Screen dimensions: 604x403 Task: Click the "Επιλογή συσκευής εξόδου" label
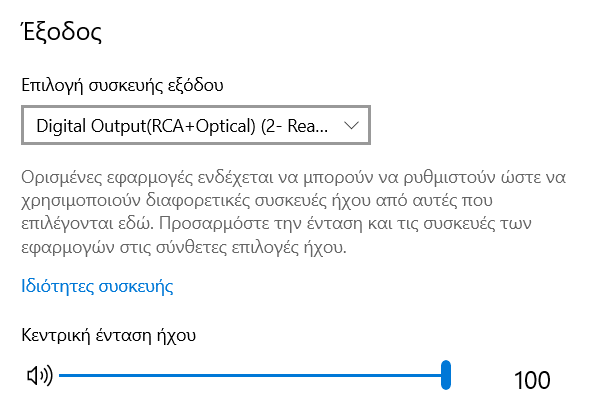pyautogui.click(x=122, y=85)
